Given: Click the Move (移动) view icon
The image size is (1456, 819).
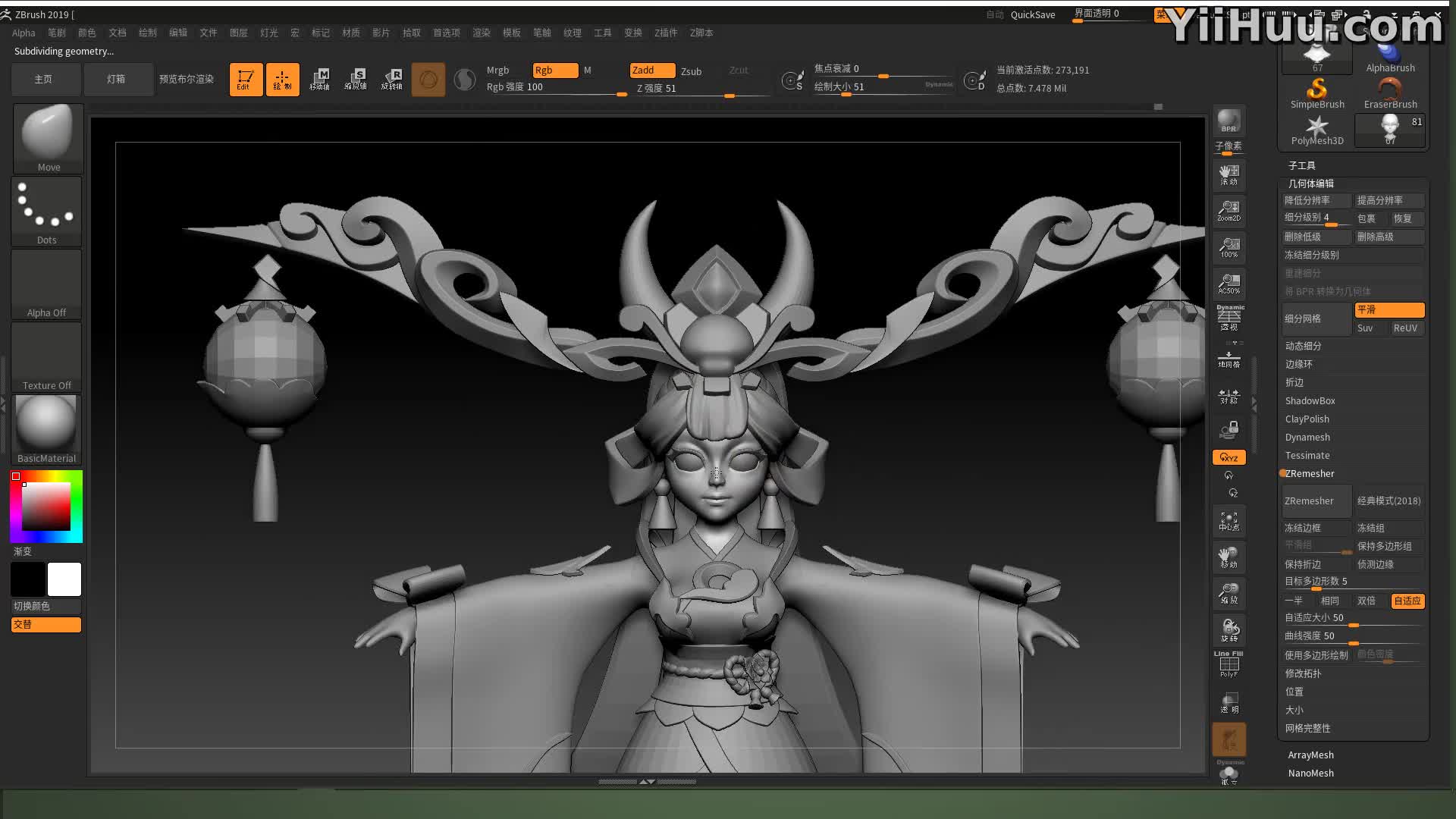Looking at the screenshot, I should (x=1228, y=558).
